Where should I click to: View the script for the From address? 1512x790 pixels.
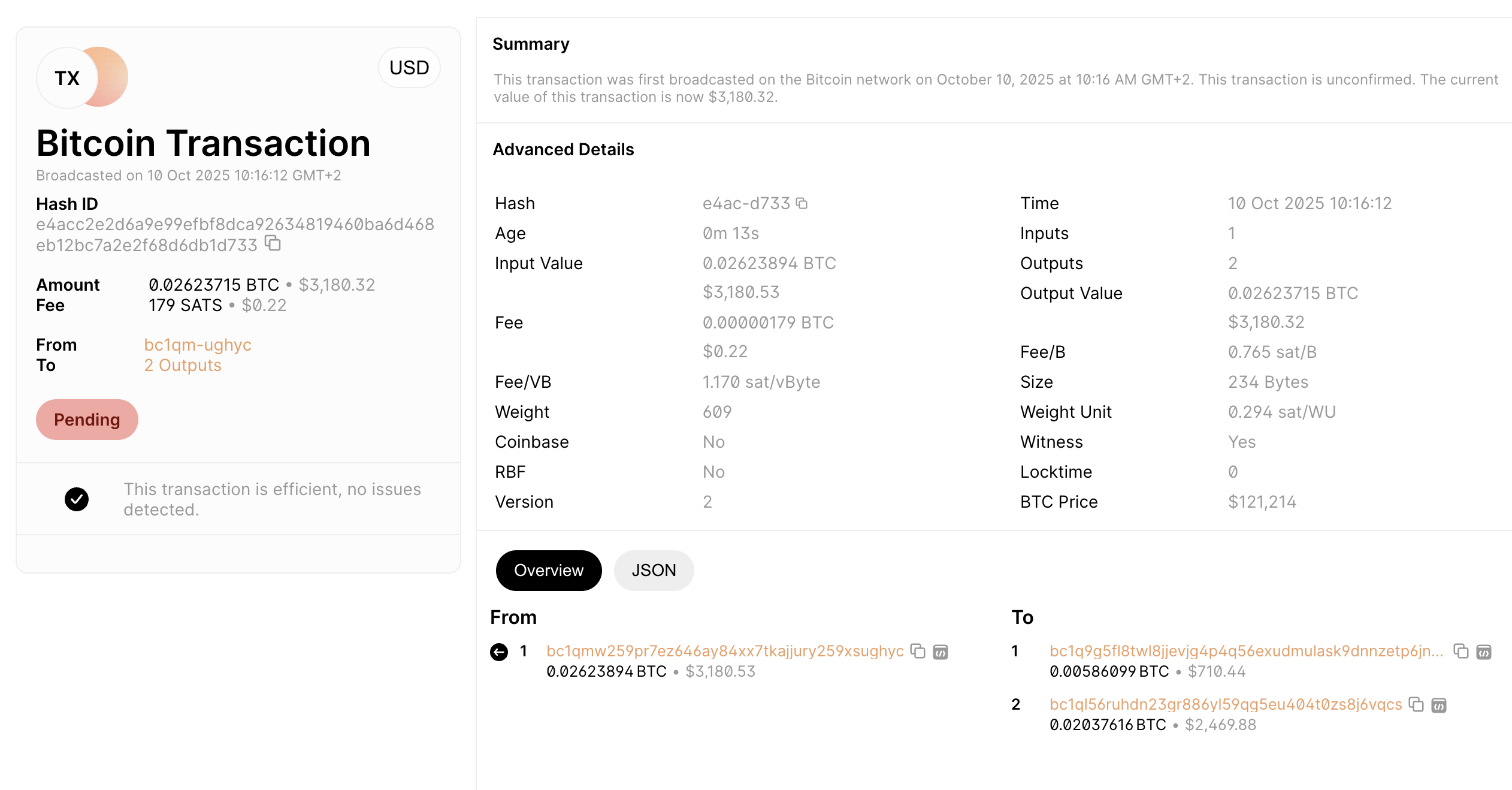(941, 652)
